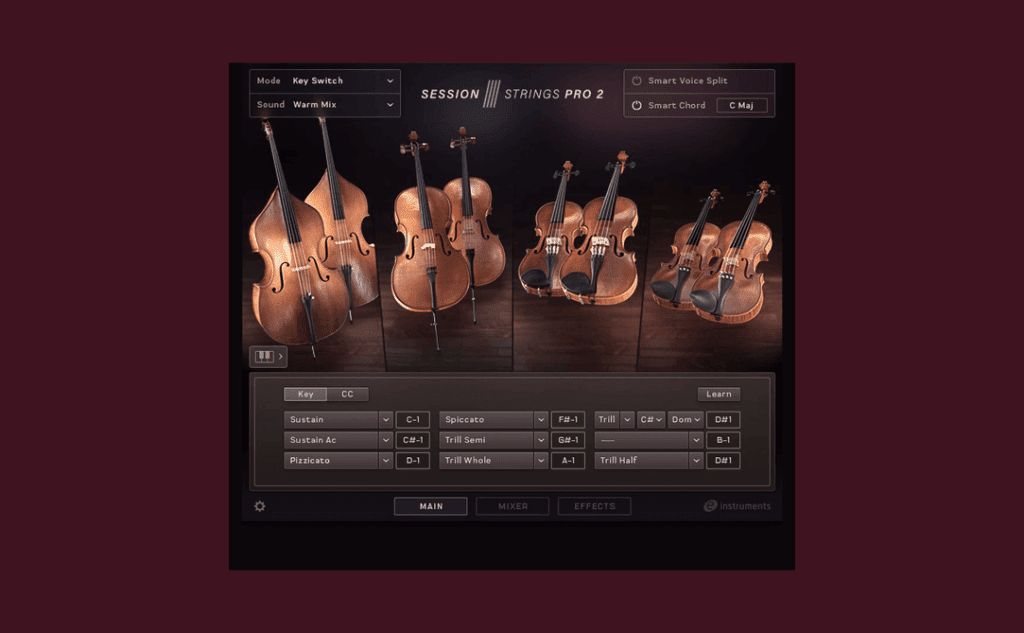
Task: Click the Smart Chord label
Action: pyautogui.click(x=677, y=105)
